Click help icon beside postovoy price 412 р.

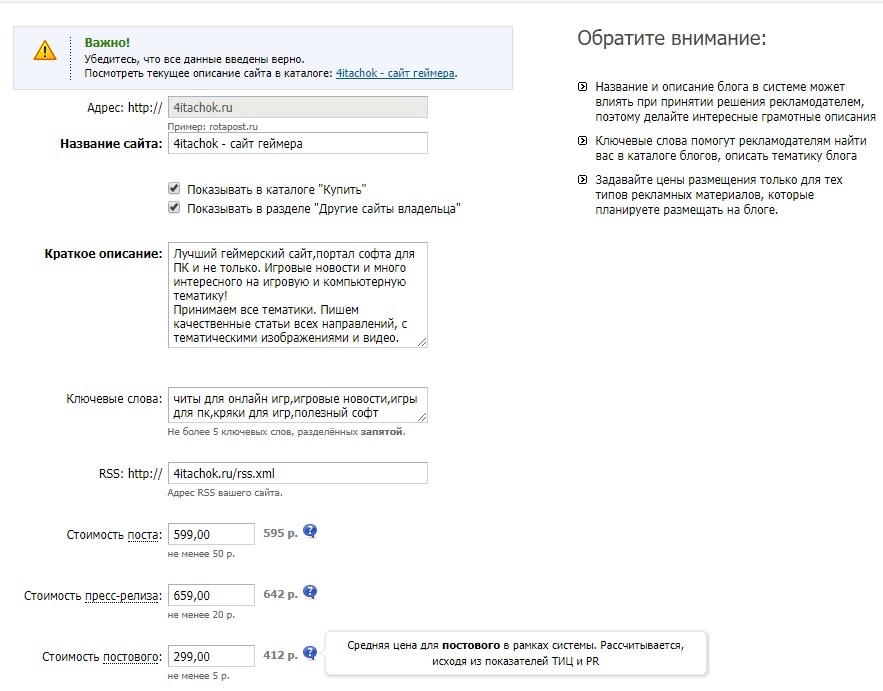click(310, 654)
